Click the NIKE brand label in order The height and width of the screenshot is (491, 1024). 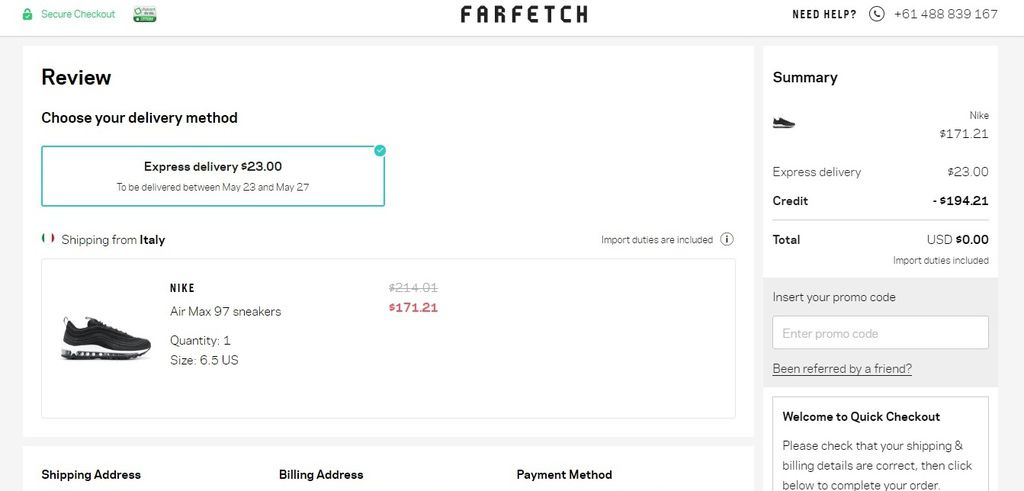pyautogui.click(x=182, y=288)
